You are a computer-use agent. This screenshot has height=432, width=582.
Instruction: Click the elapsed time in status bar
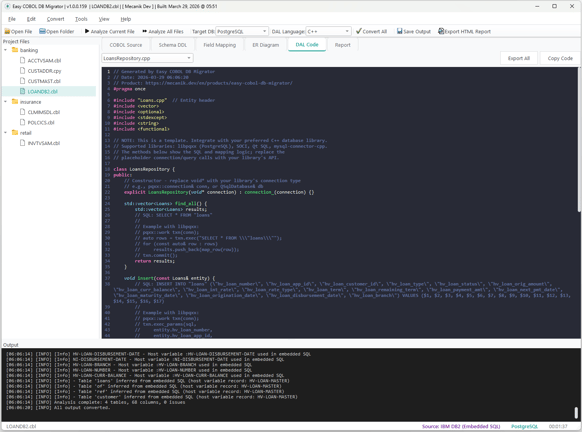click(x=558, y=426)
